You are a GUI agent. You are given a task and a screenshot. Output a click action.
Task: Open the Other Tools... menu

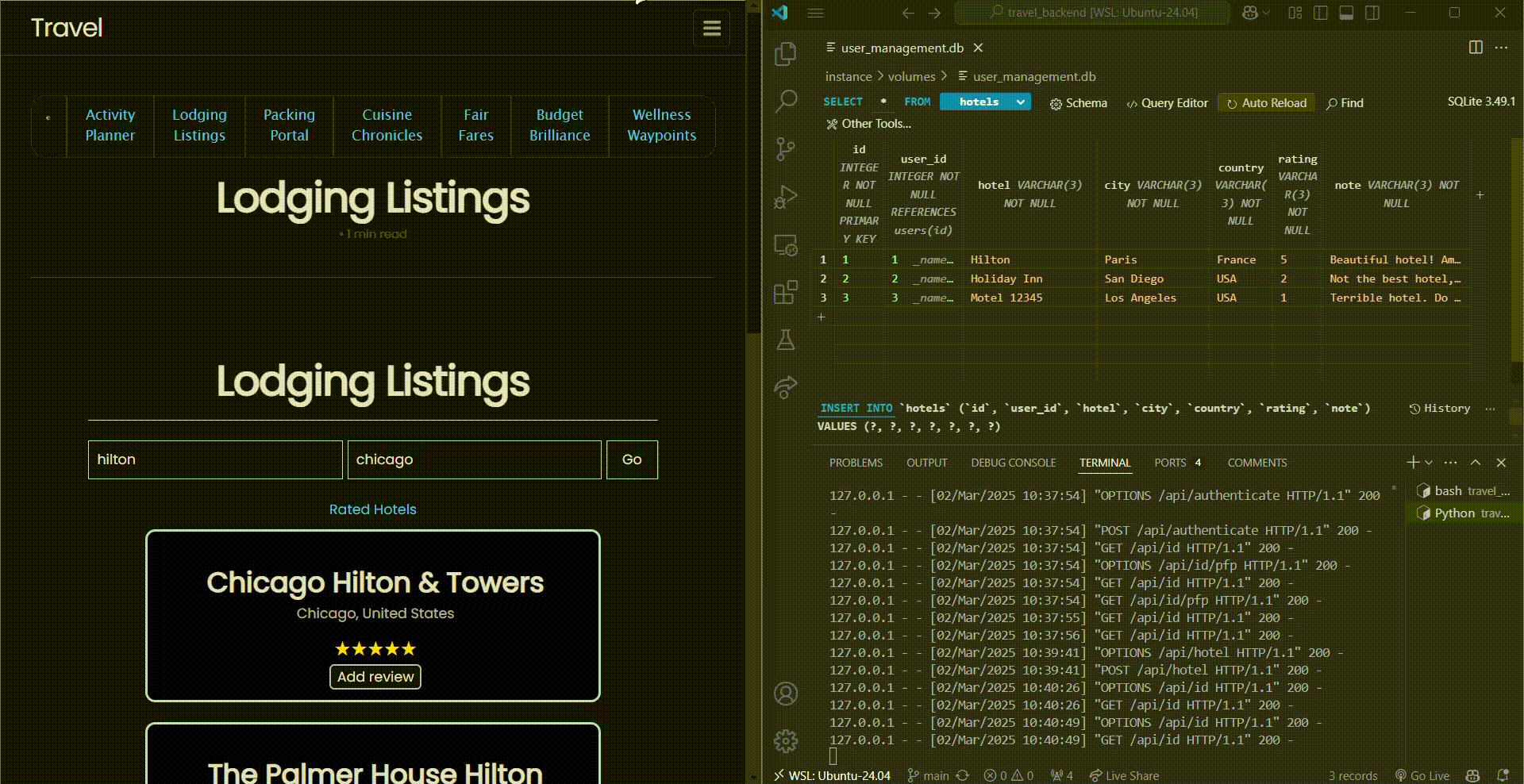click(x=868, y=124)
